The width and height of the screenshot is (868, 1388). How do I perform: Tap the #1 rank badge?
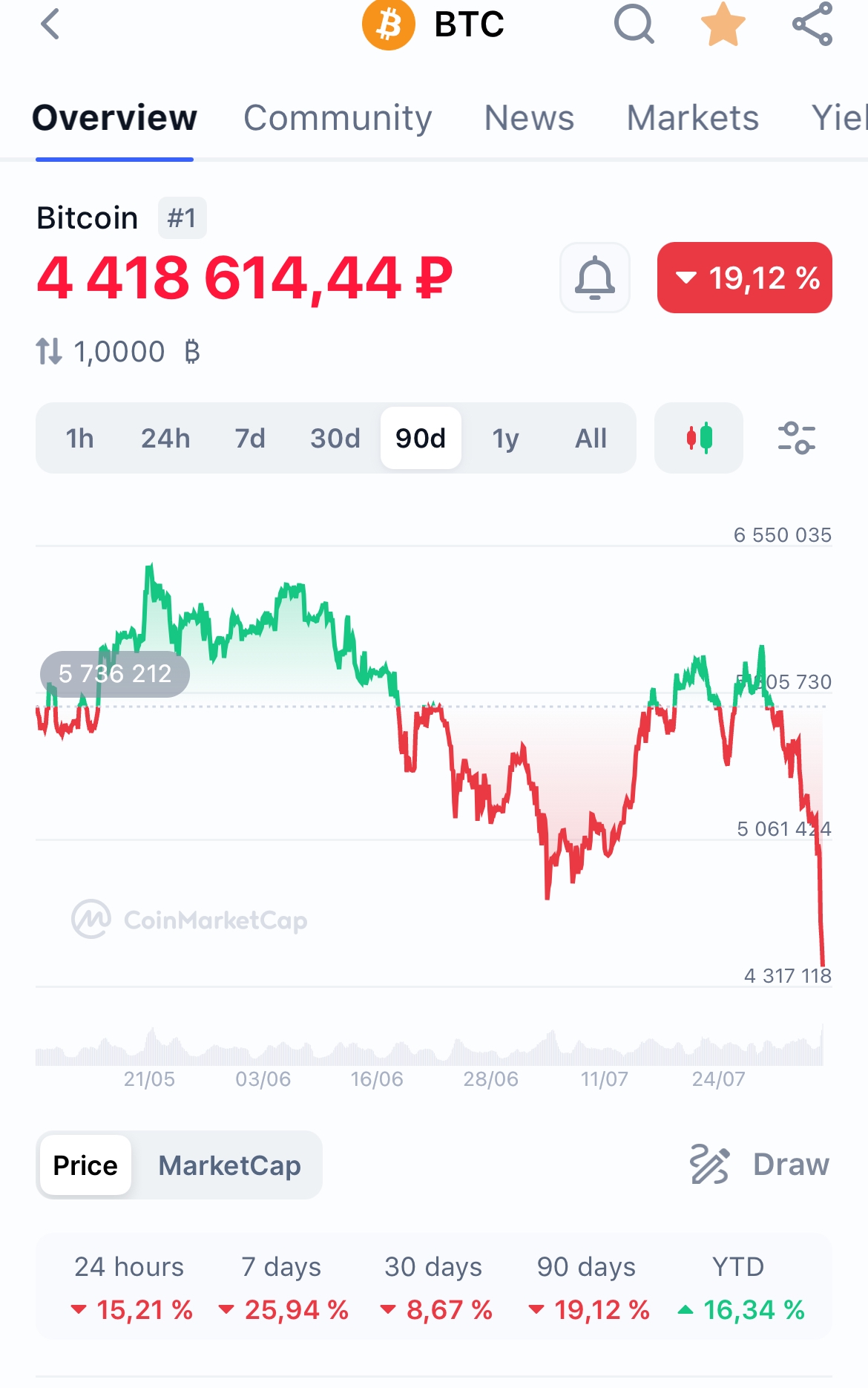(x=182, y=218)
